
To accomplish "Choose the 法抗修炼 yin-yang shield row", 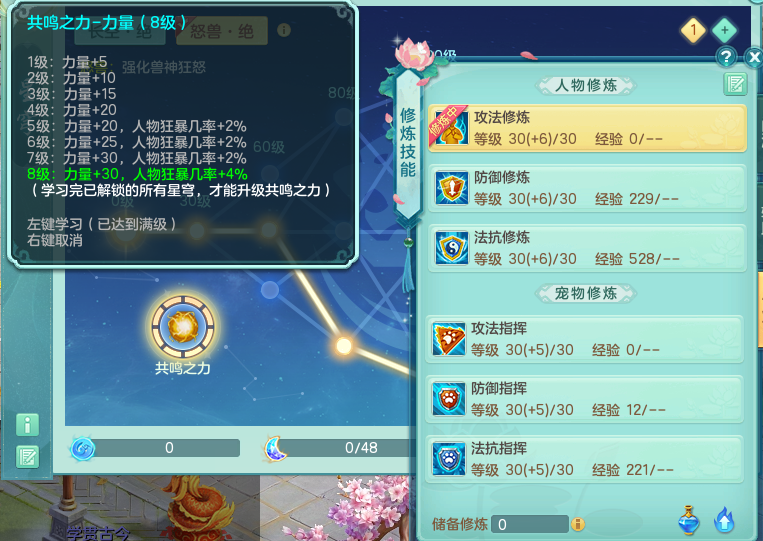I will click(587, 248).
